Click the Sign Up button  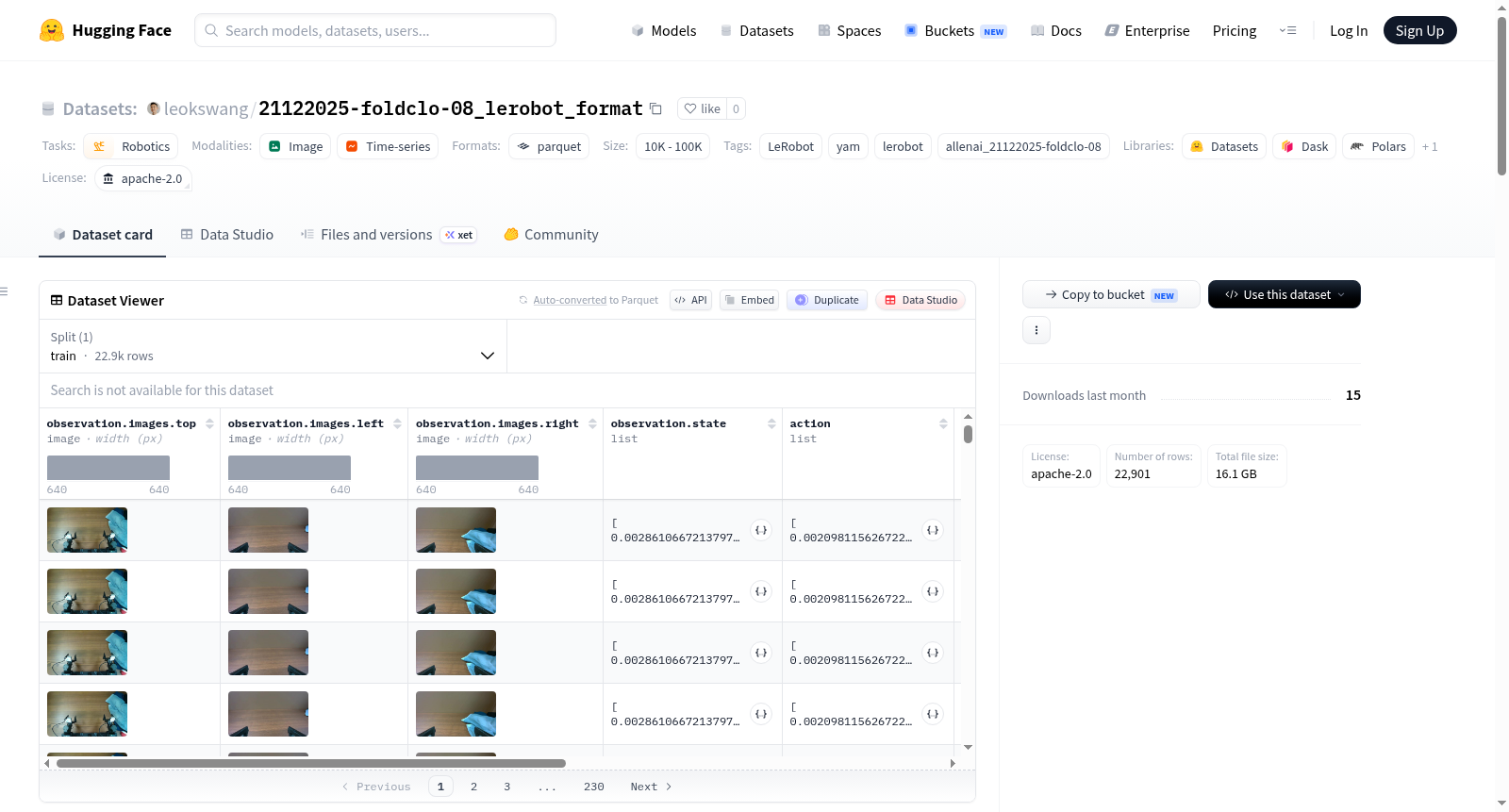[1419, 30]
